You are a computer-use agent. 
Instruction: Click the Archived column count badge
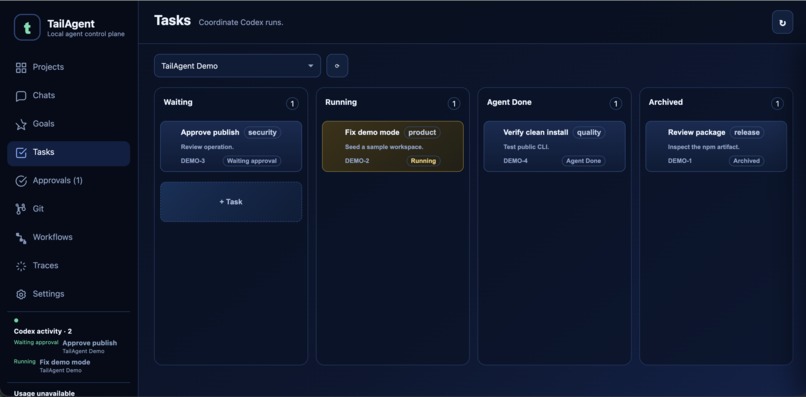(777, 104)
